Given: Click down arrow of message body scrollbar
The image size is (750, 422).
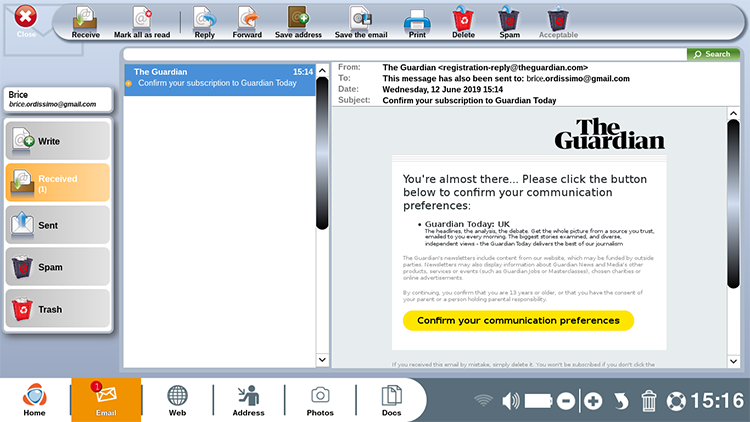Looking at the screenshot, I should (733, 361).
